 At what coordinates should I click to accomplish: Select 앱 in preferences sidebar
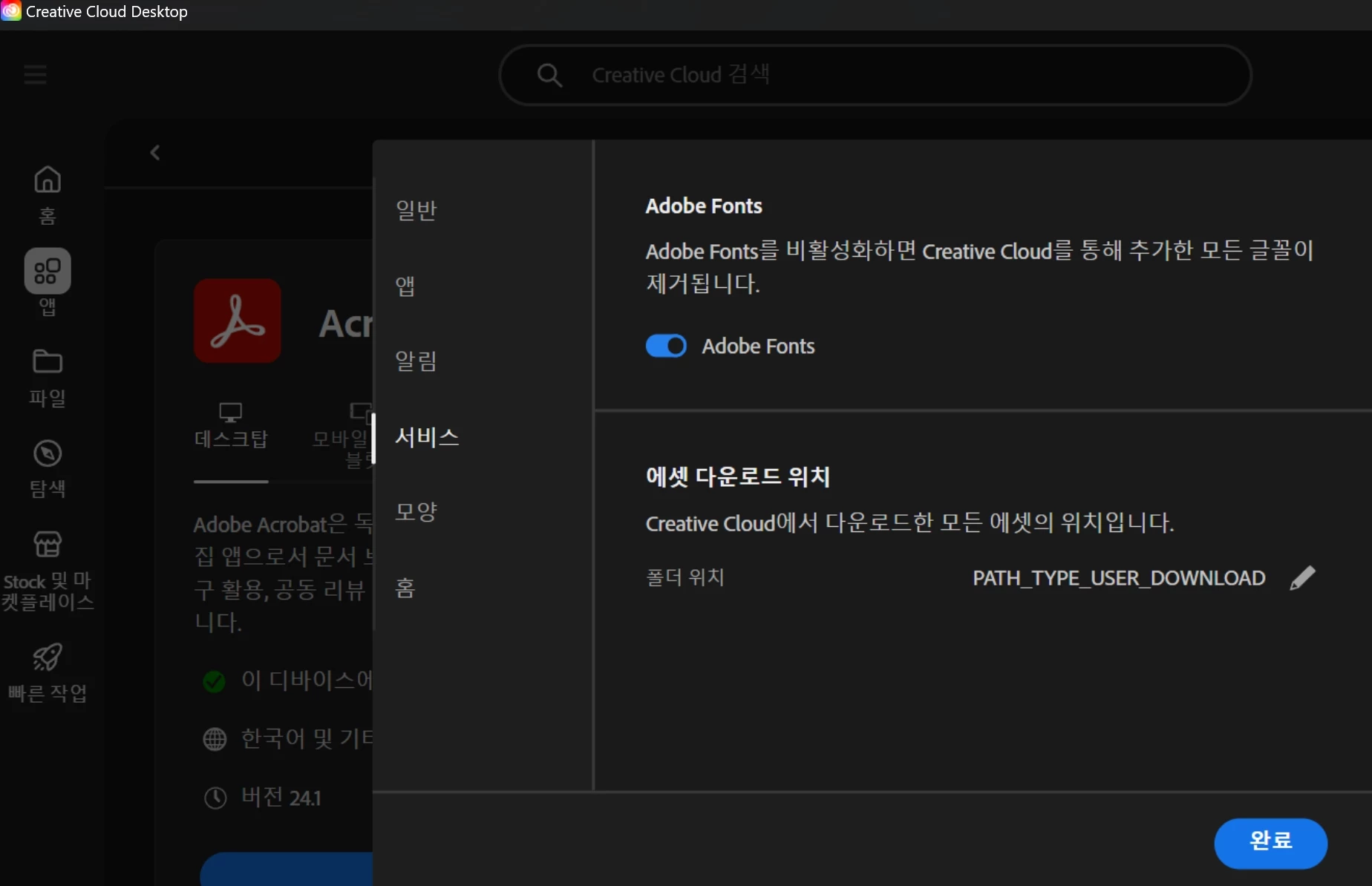pyautogui.click(x=405, y=285)
